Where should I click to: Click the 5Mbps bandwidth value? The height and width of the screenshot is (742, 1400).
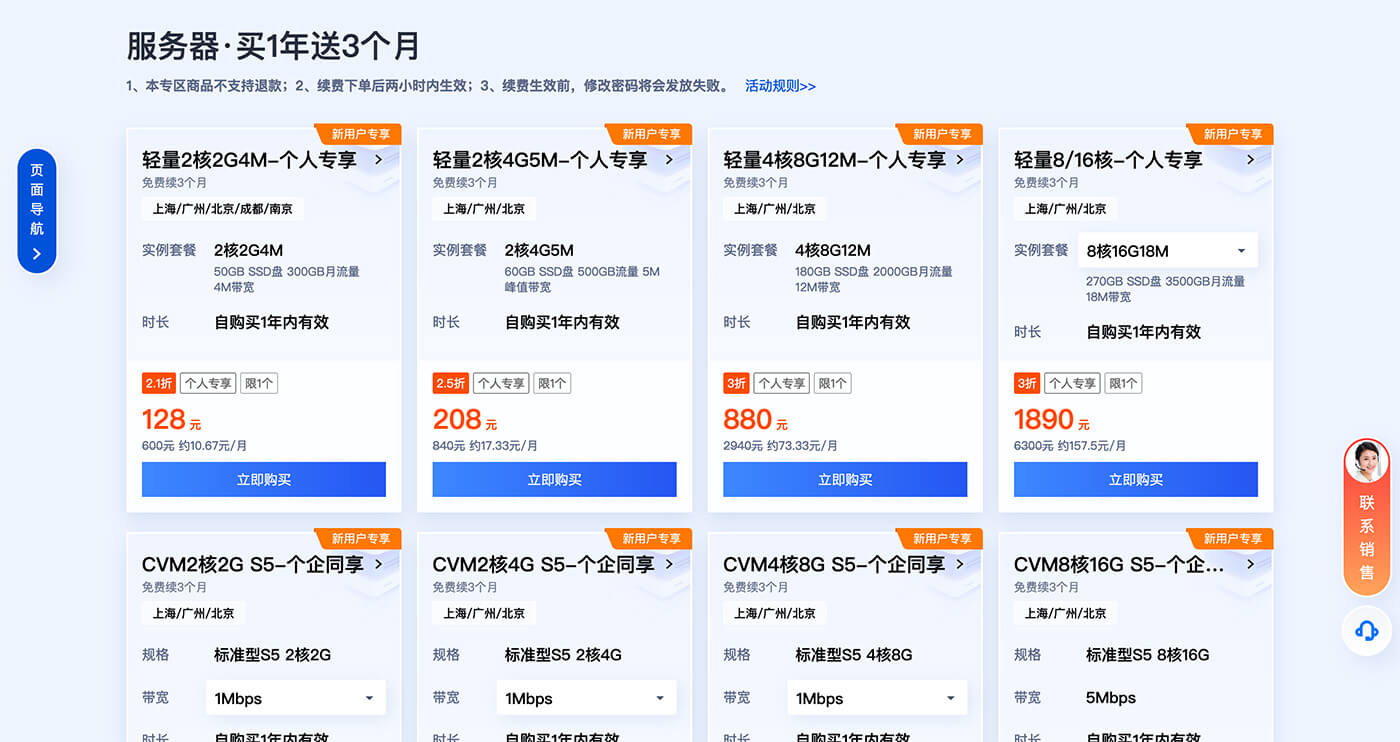click(x=1111, y=698)
